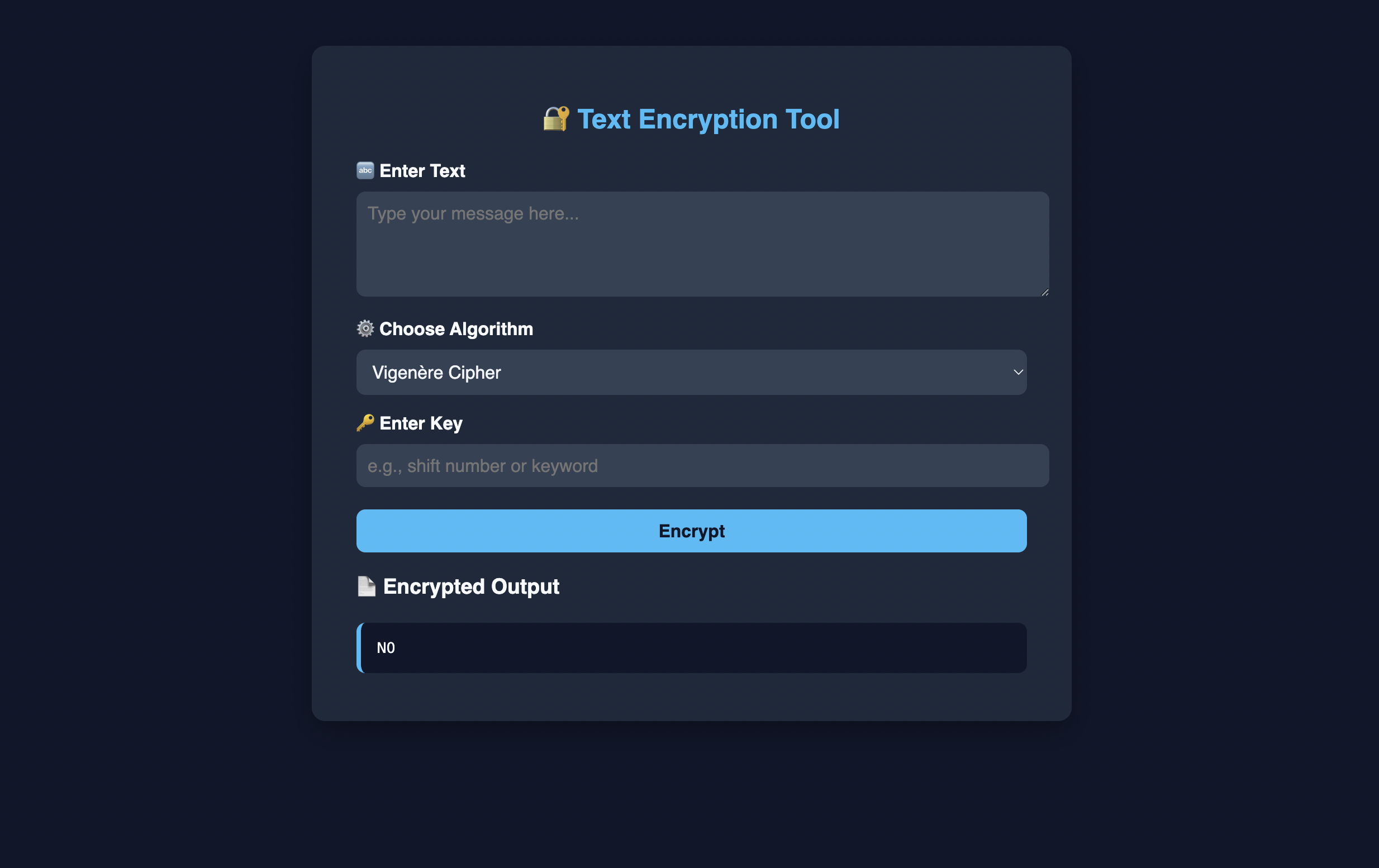Click the Text Encryption Tool title
Image resolution: width=1379 pixels, height=868 pixels.
click(708, 120)
